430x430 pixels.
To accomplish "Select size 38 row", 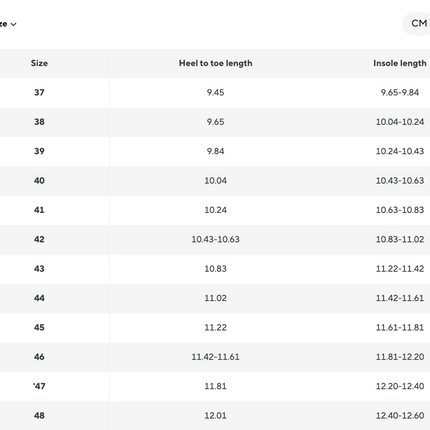I will coord(215,122).
